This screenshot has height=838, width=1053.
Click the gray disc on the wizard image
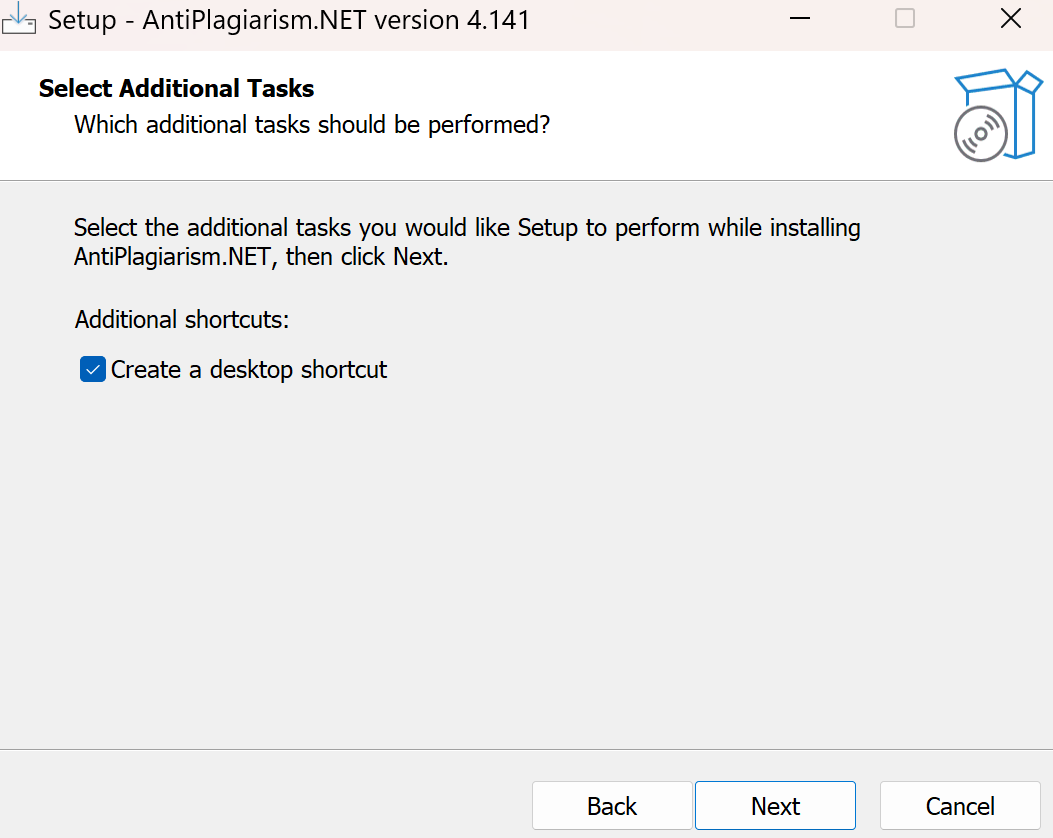click(x=980, y=133)
